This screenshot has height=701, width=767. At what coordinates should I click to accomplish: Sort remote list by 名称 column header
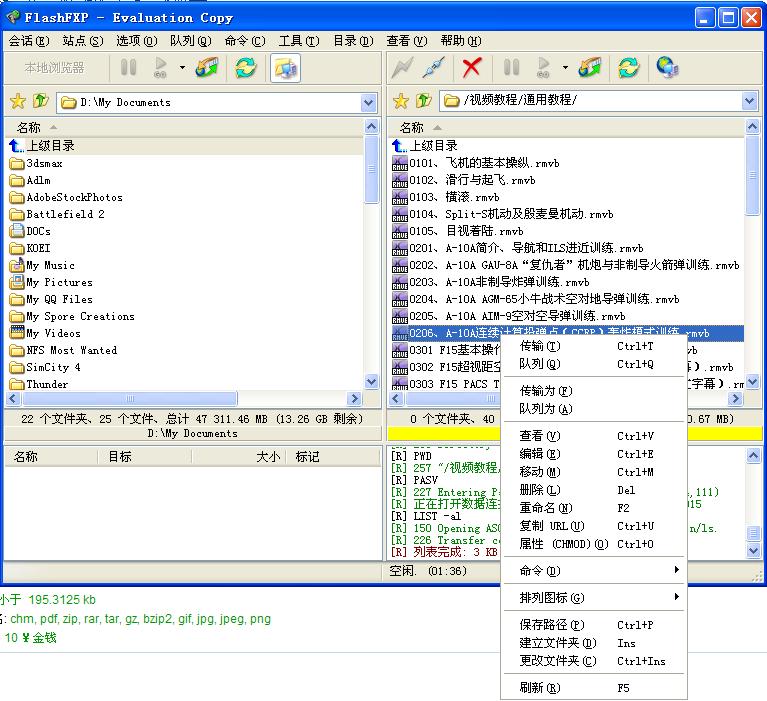pos(566,128)
